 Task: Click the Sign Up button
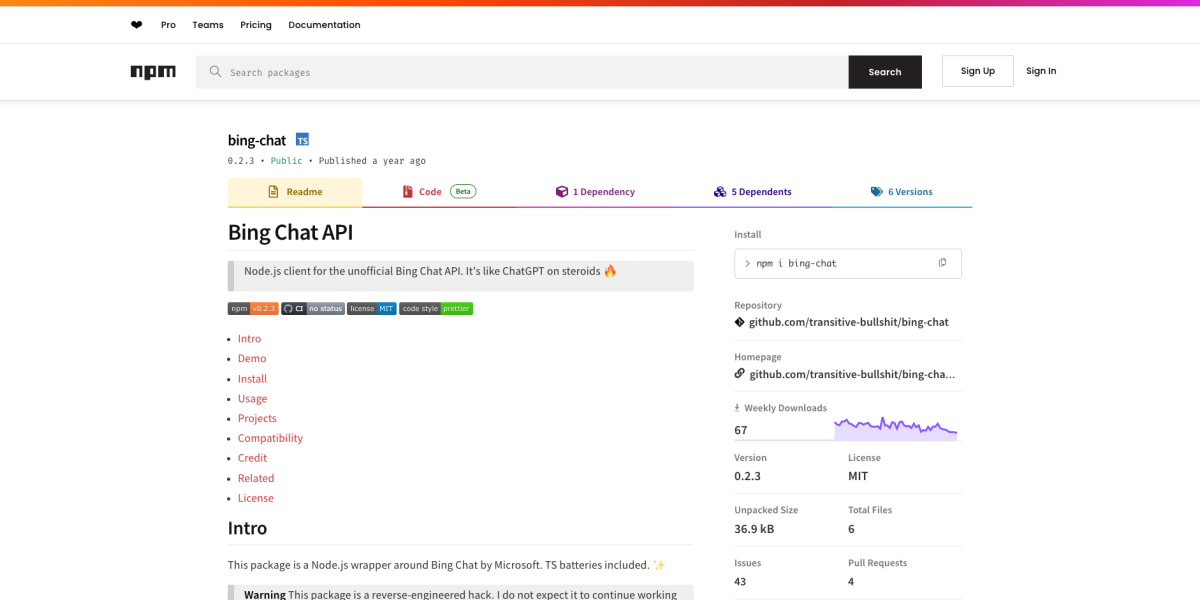977,71
